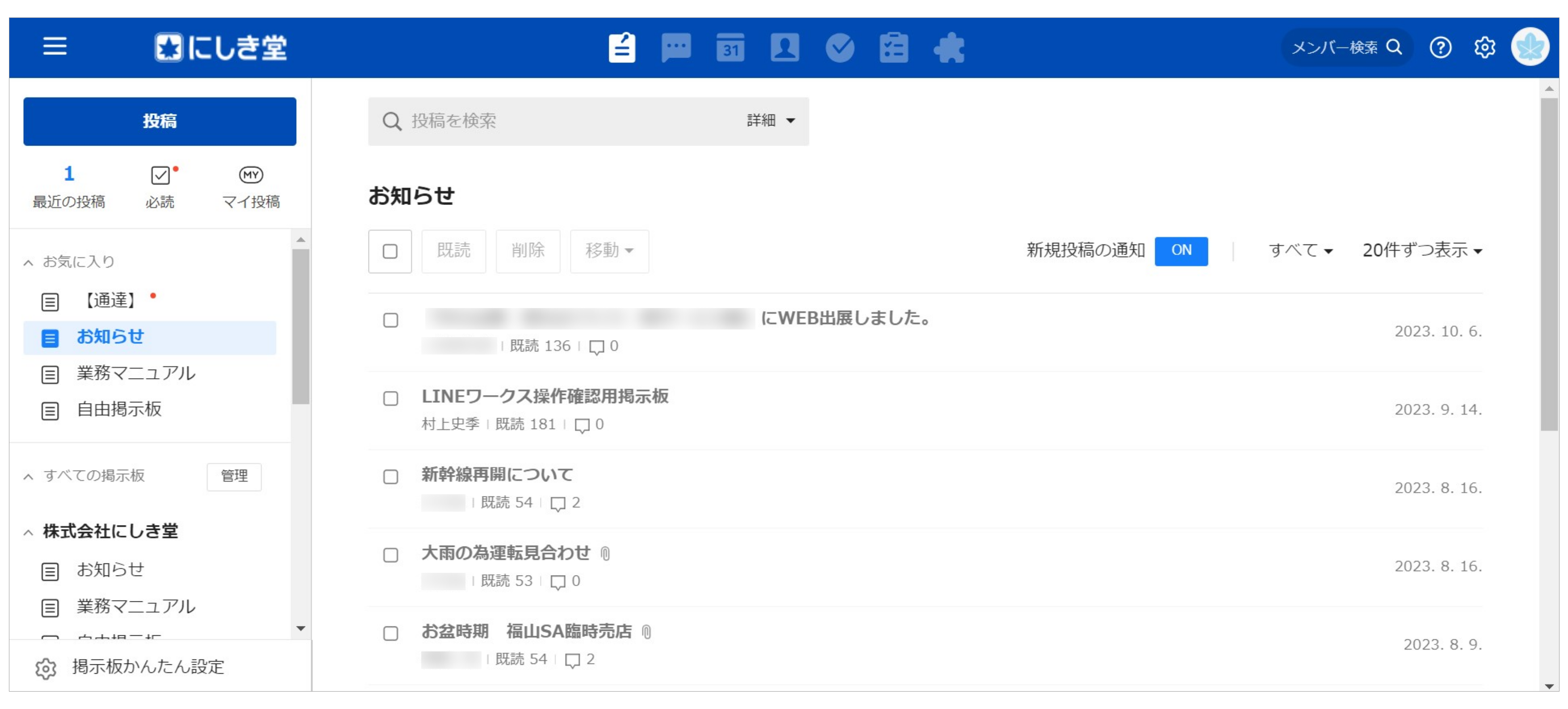
Task: Open the hamburger menu in header
Action: [54, 46]
